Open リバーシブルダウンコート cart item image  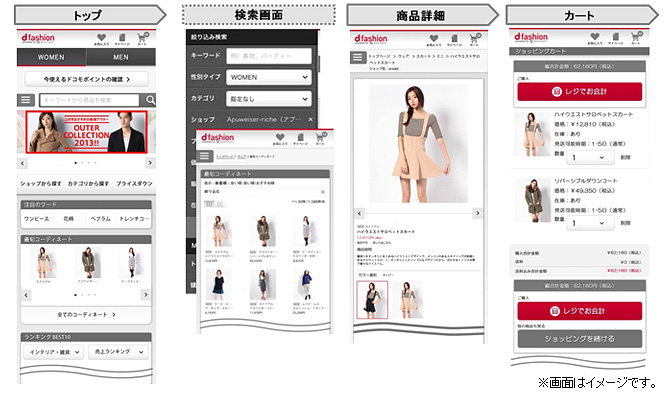(531, 201)
